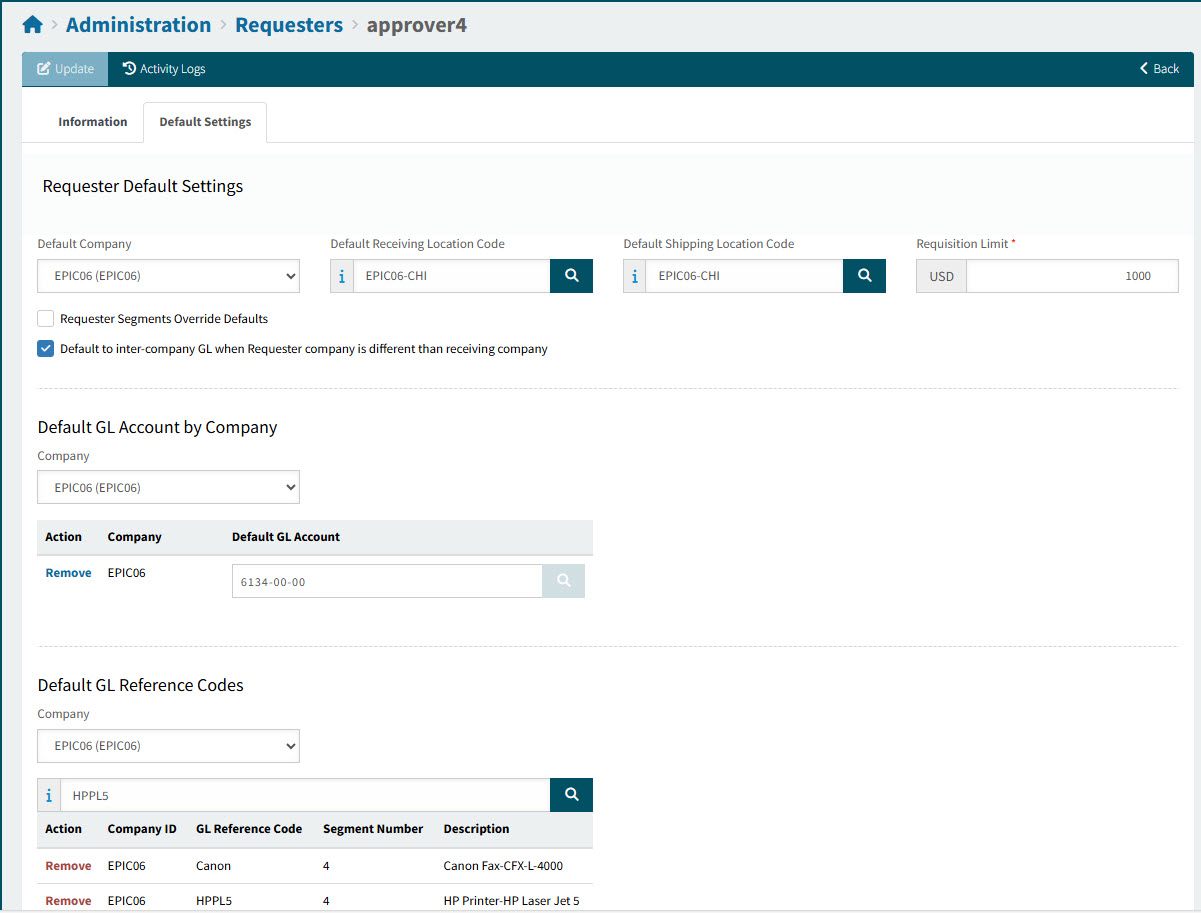1201x913 pixels.
Task: Search GL Reference Codes with magnifier button
Action: 571,795
